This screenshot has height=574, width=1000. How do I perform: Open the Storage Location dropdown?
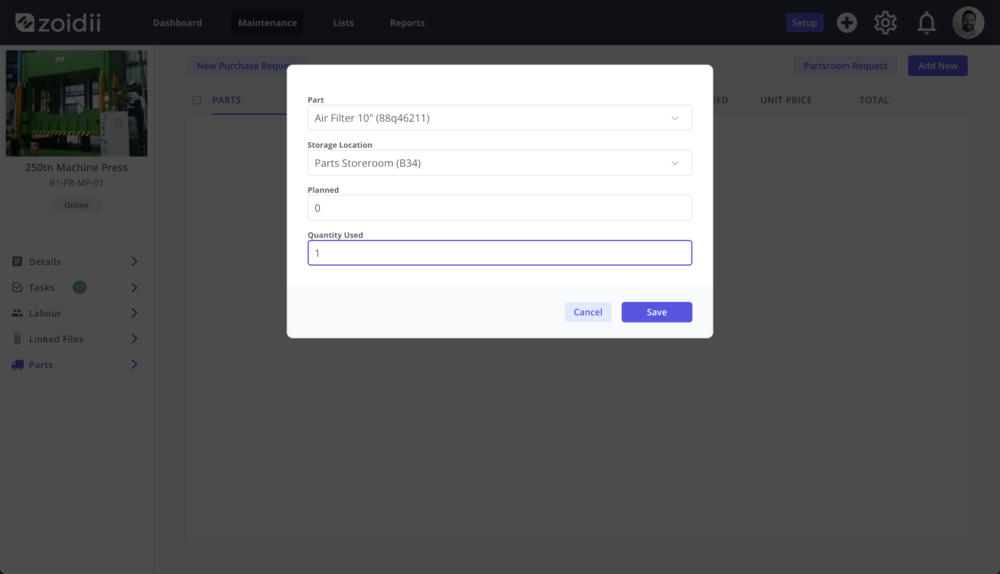pyautogui.click(x=499, y=163)
